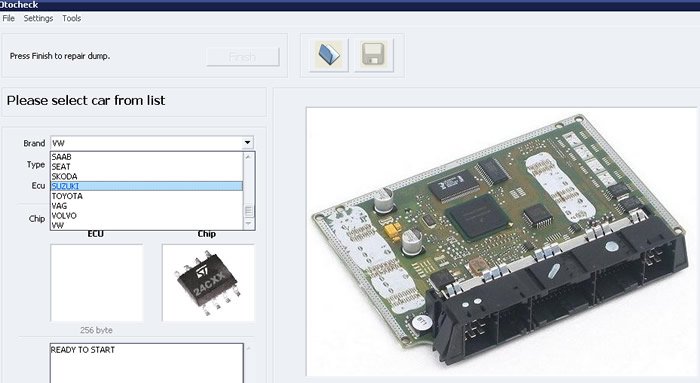Click the save floppy disk icon
This screenshot has width=700, height=383.
[x=374, y=55]
